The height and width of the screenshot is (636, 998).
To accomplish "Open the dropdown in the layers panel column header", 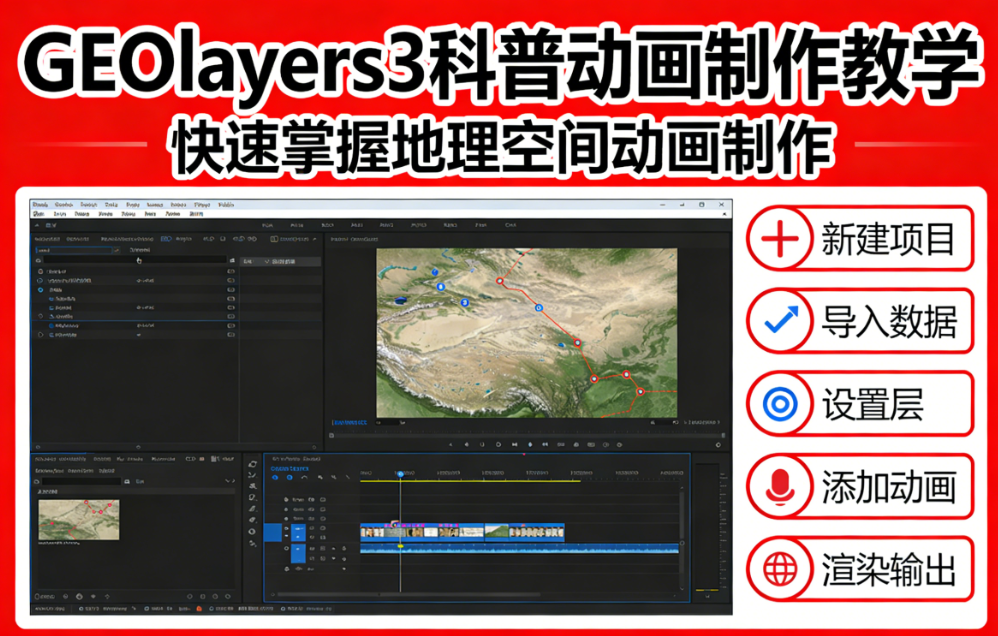I will click(x=267, y=261).
